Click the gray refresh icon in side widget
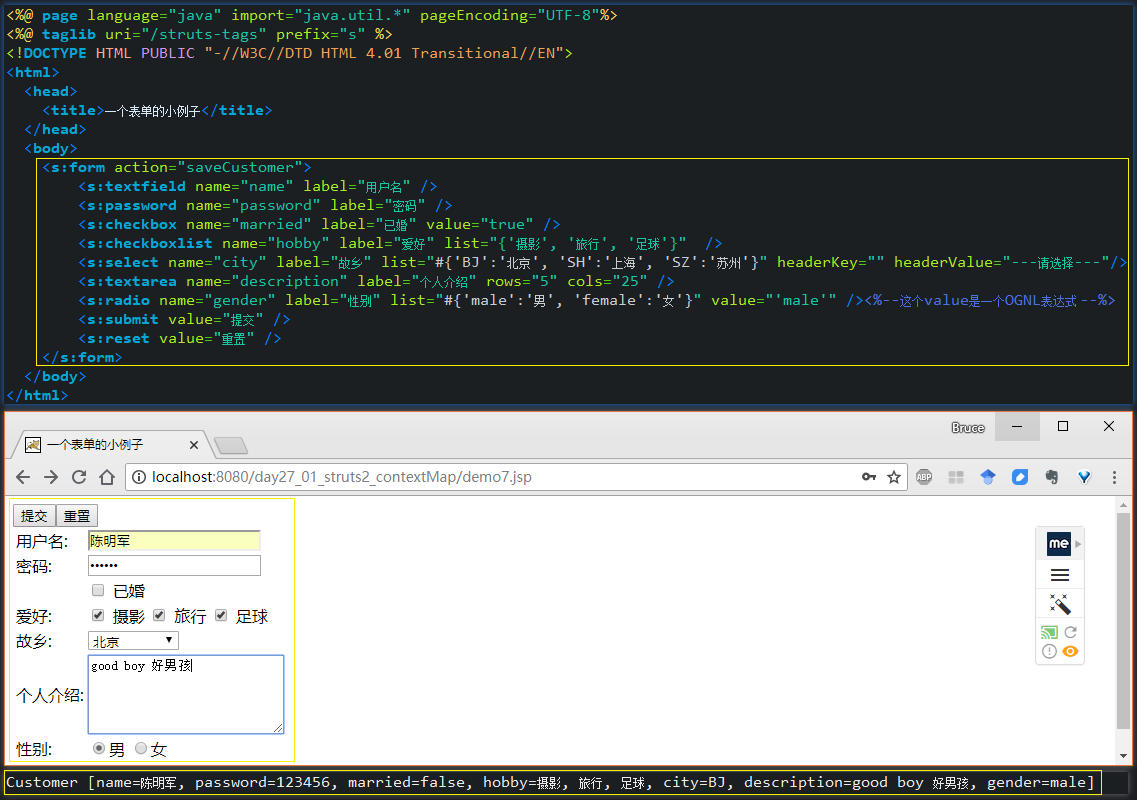Viewport: 1137px width, 800px height. [x=1070, y=632]
